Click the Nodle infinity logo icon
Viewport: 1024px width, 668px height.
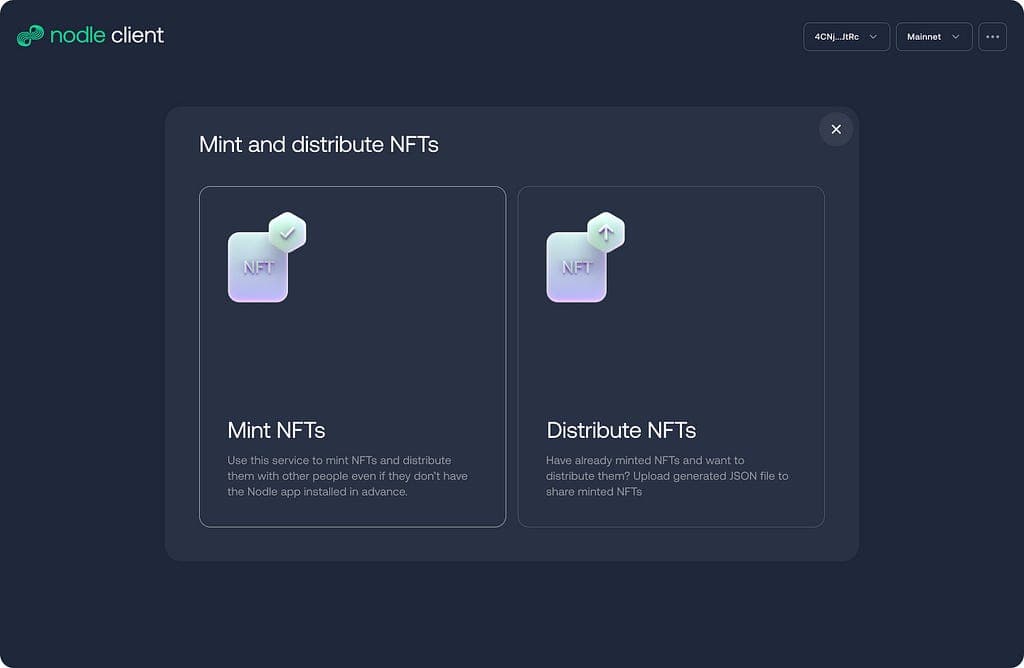tap(30, 36)
